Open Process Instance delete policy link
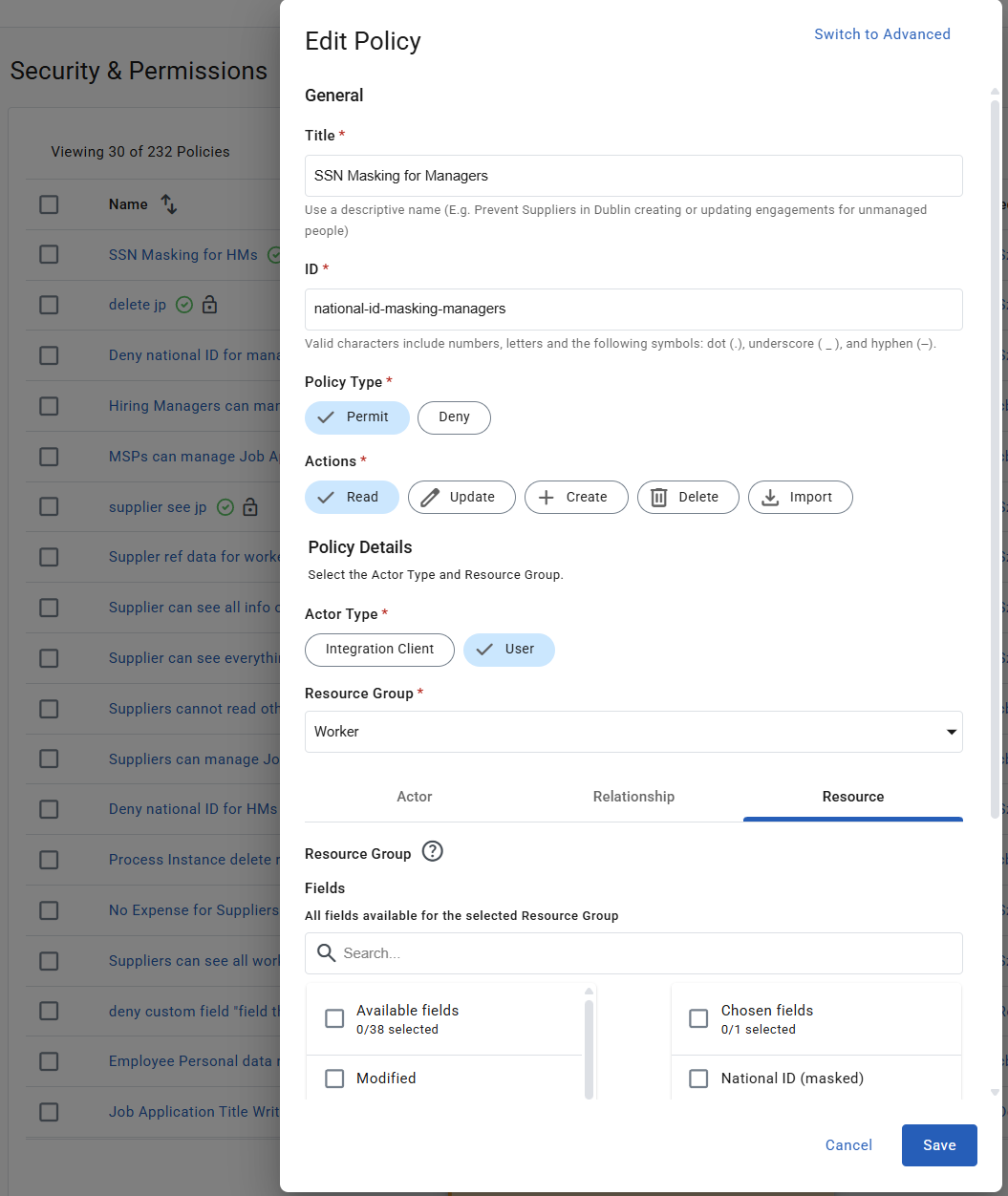Image resolution: width=1008 pixels, height=1196 pixels. [194, 860]
